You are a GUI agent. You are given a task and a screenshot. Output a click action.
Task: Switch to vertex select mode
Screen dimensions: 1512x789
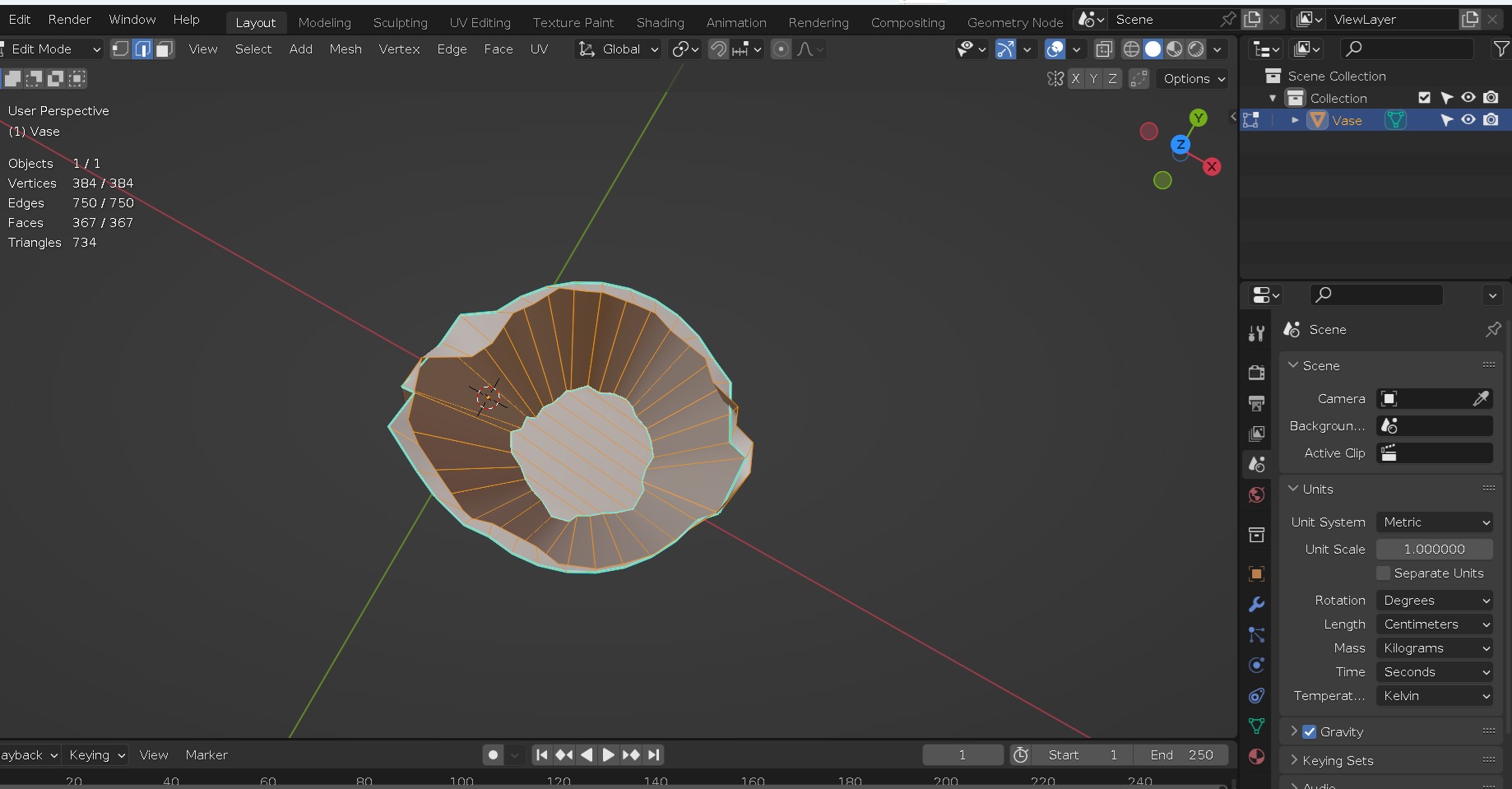pyautogui.click(x=120, y=49)
